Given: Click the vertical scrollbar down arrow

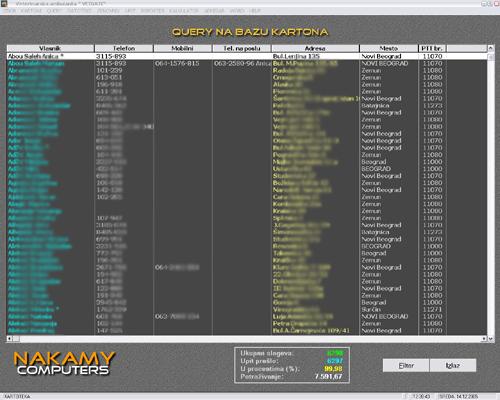Looking at the screenshot, I should point(491,339).
